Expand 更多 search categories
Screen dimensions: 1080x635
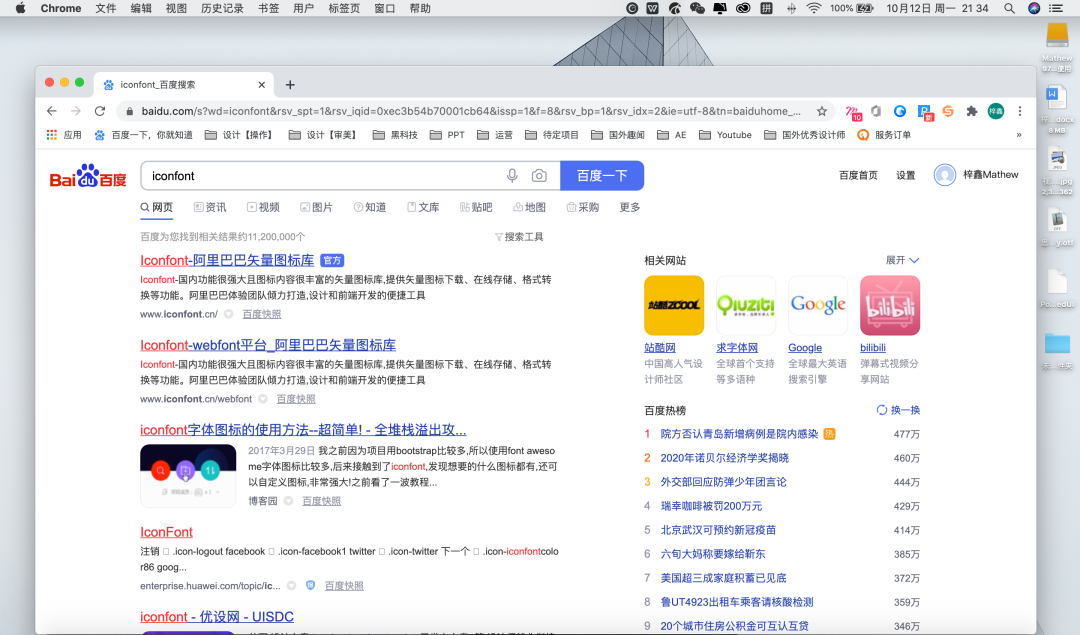click(630, 207)
